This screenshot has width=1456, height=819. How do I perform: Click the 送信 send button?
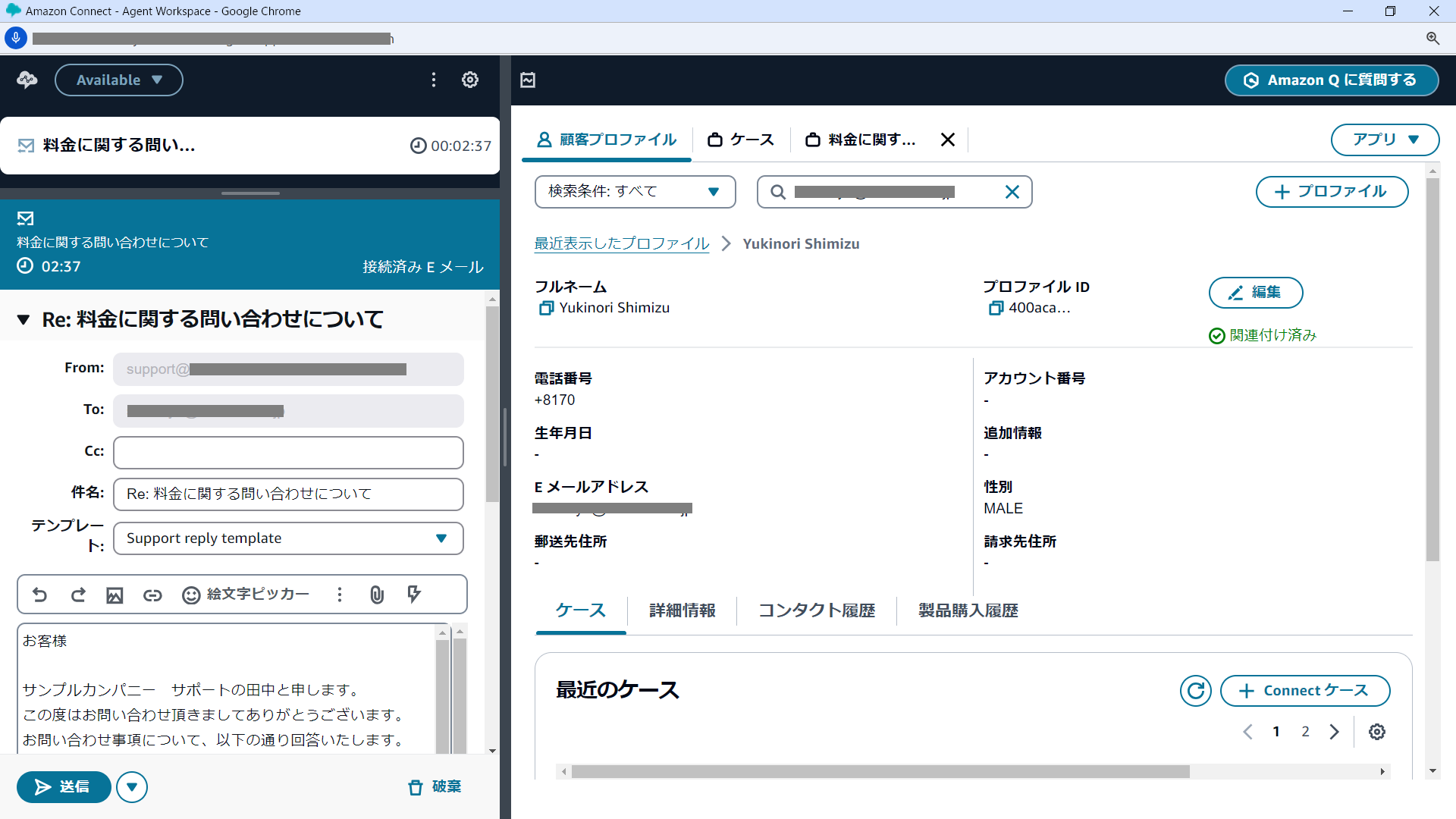point(64,787)
